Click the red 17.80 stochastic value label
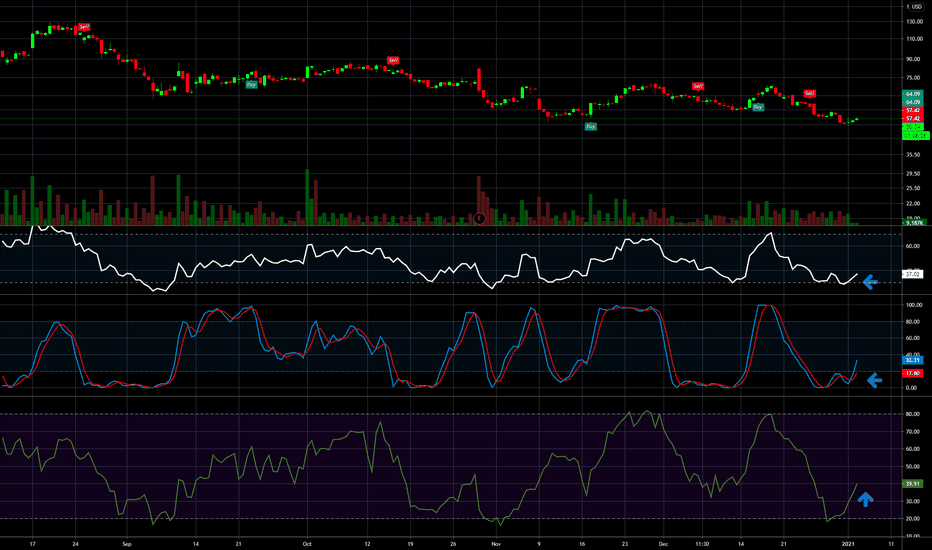Image resolution: width=932 pixels, height=550 pixels. 912,373
